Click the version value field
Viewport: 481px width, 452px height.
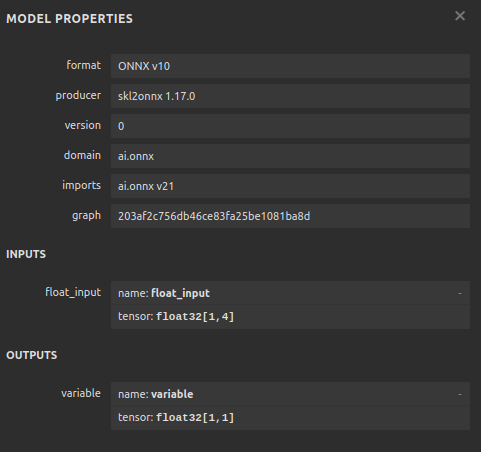290,126
